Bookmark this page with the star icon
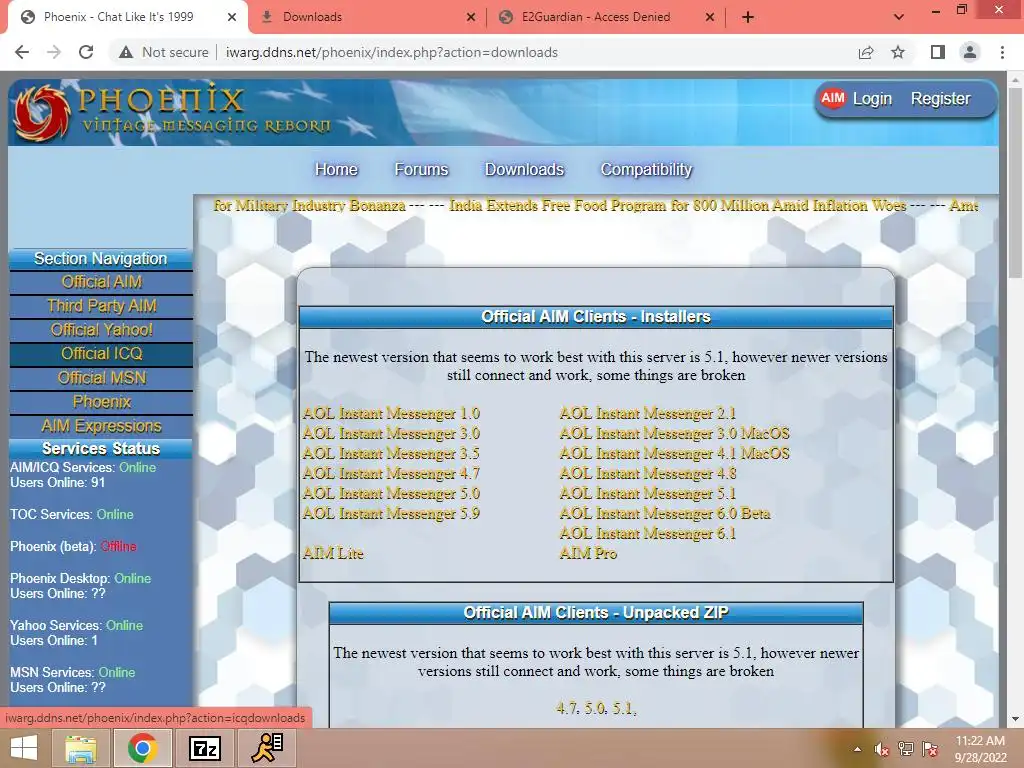 [x=898, y=52]
